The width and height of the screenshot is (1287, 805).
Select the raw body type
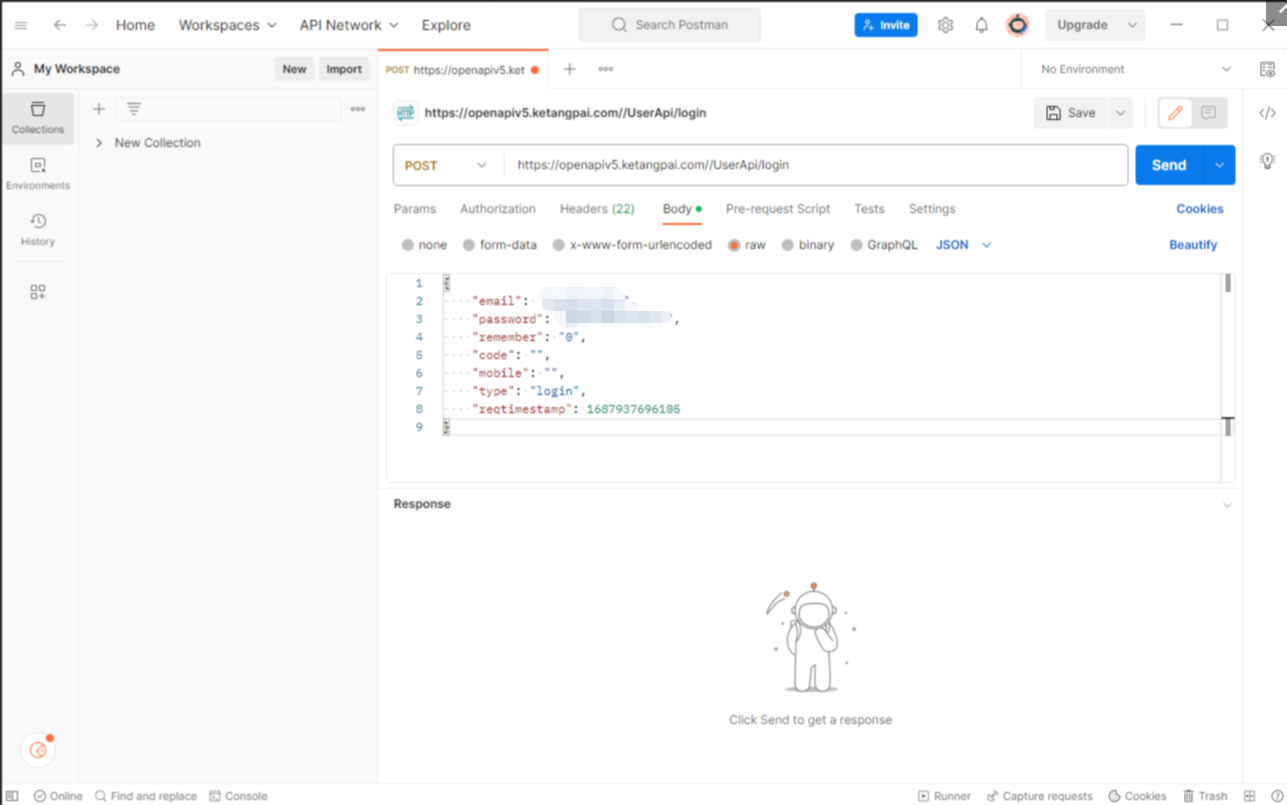click(x=734, y=245)
